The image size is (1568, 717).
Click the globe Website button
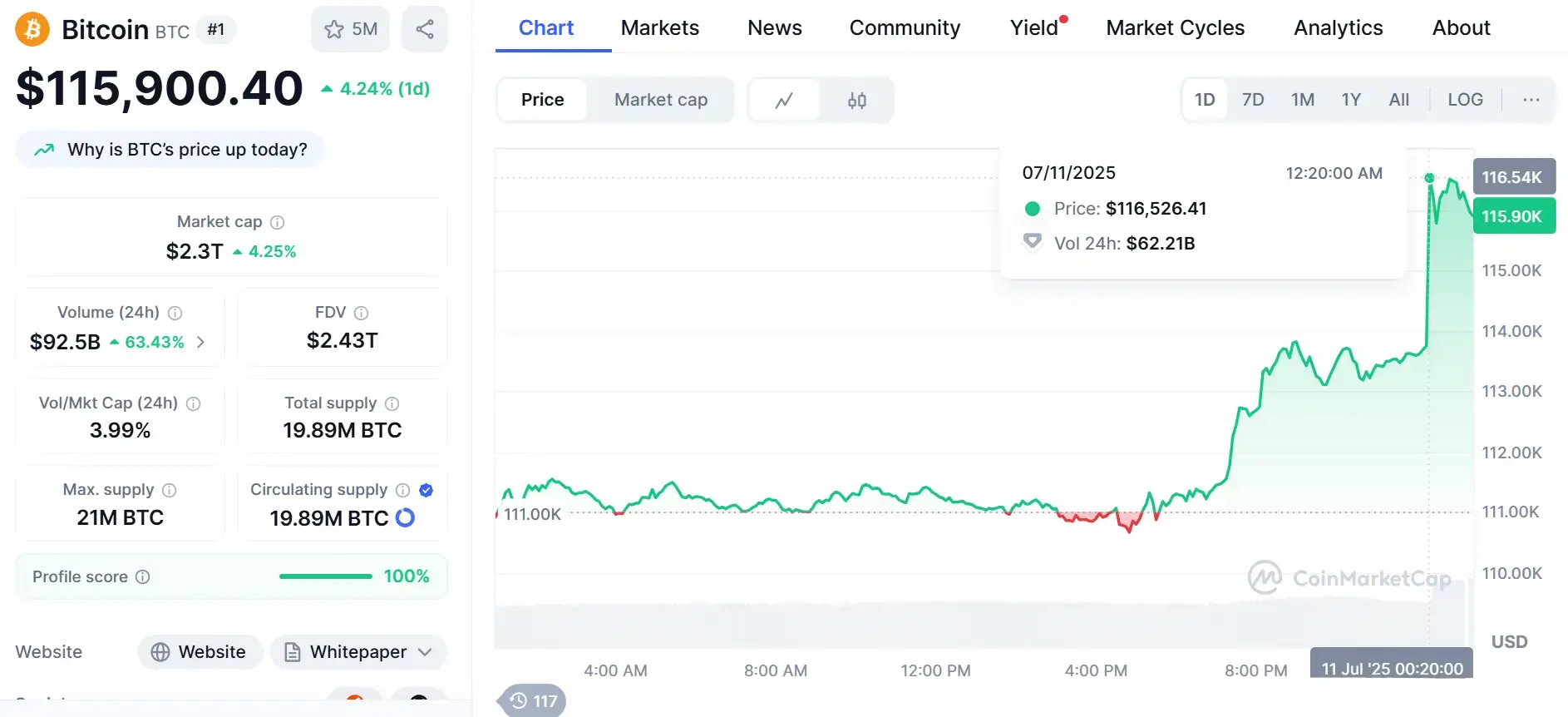point(200,652)
